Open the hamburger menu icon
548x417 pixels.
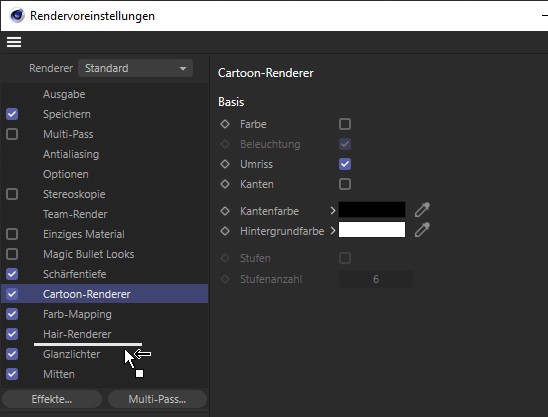tap(14, 42)
